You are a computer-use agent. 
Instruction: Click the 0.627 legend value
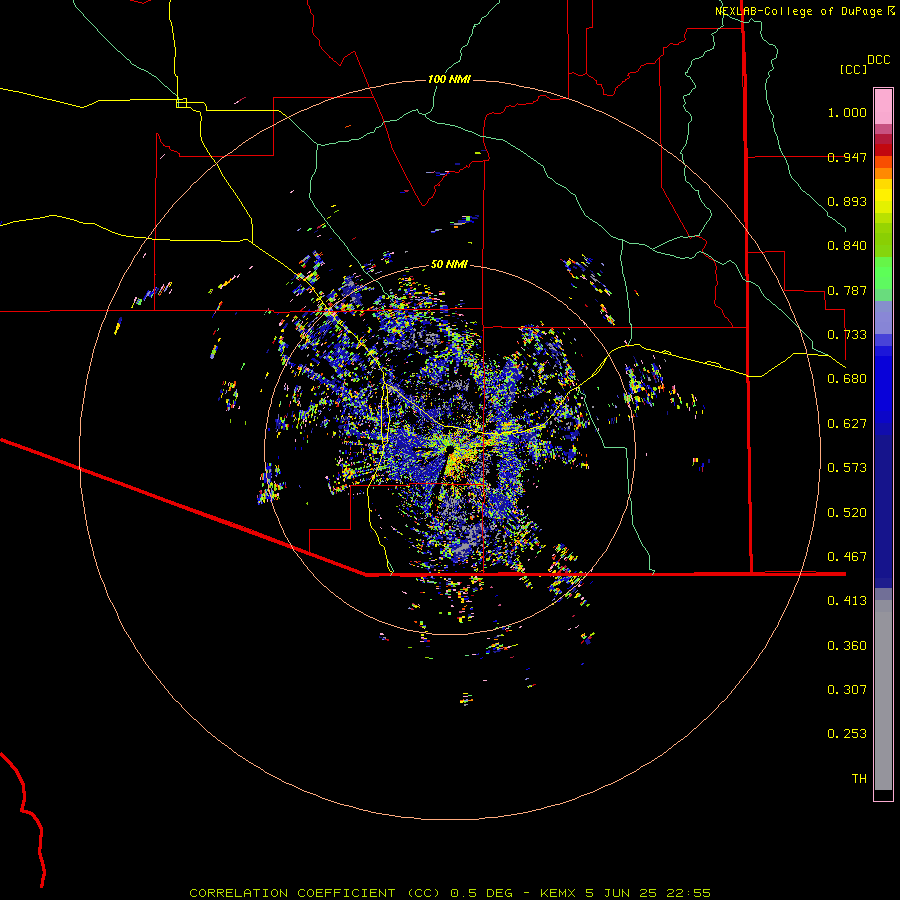pyautogui.click(x=847, y=424)
